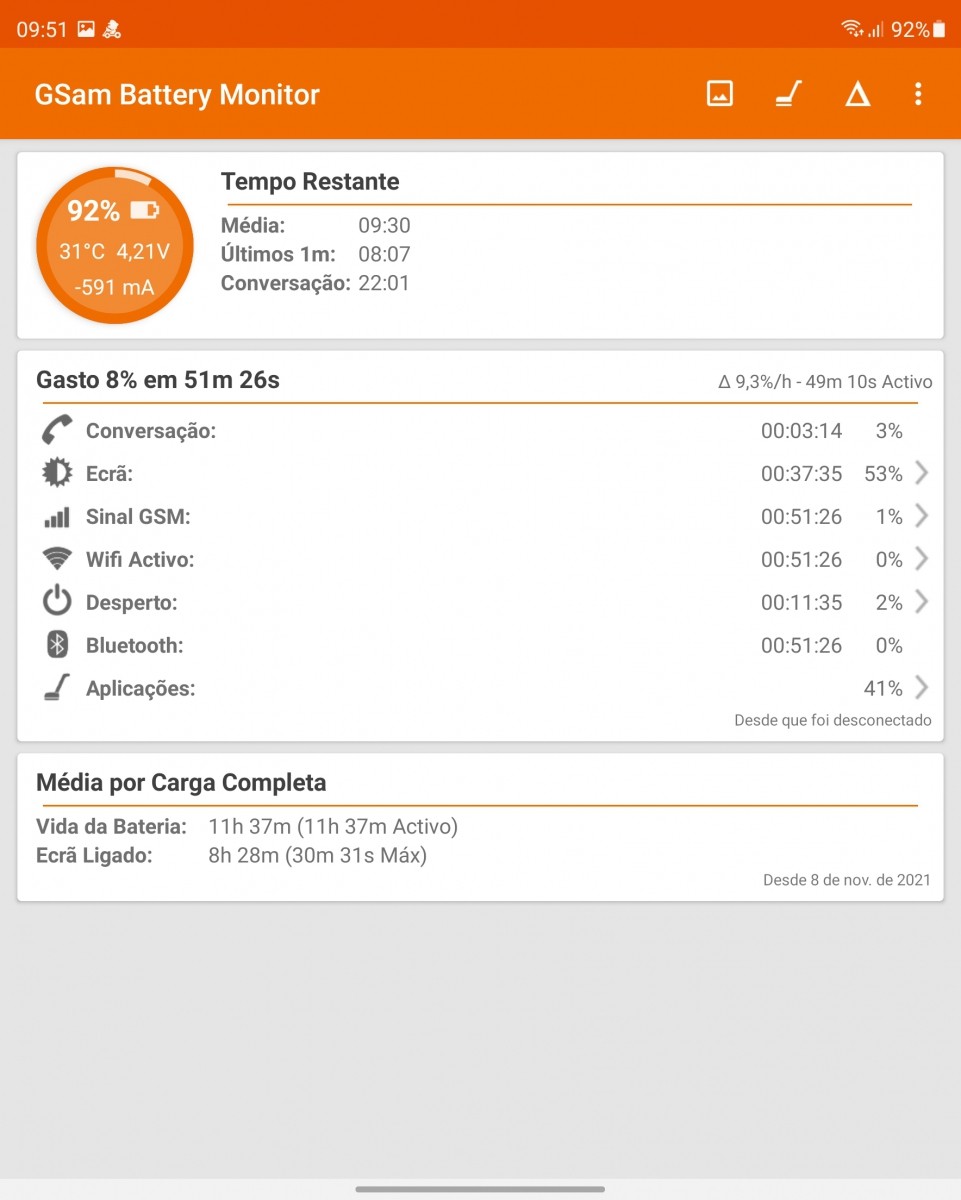Image resolution: width=961 pixels, height=1200 pixels.
Task: Tap the Wifi Activo icon
Action: pyautogui.click(x=57, y=560)
